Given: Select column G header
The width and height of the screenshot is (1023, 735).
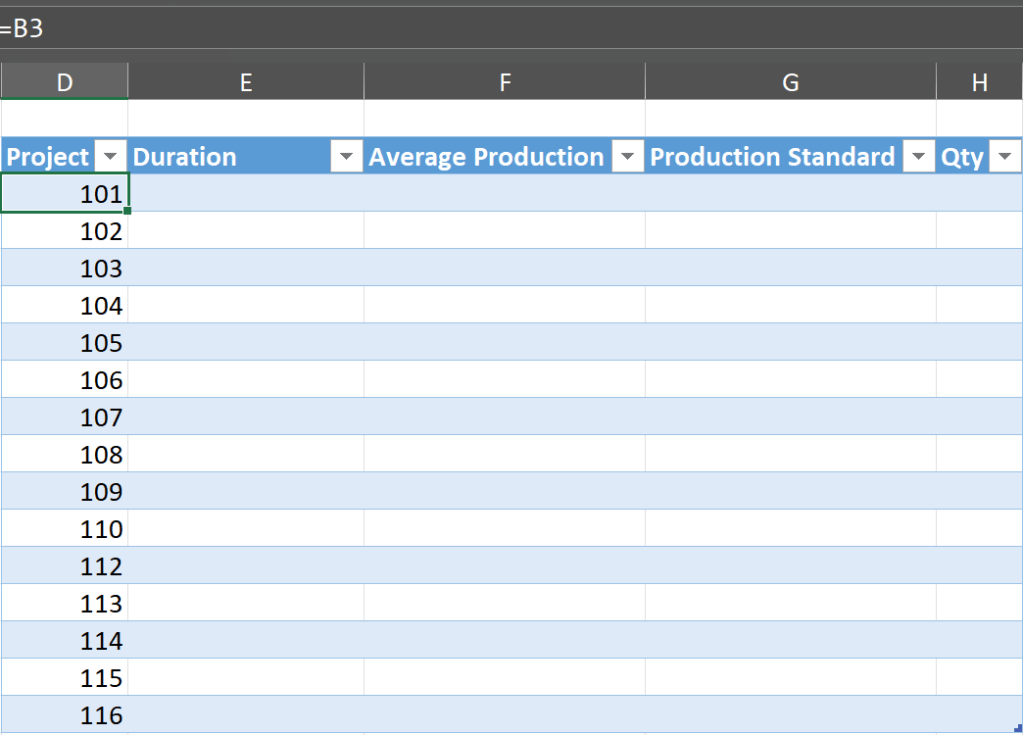Looking at the screenshot, I should (x=790, y=82).
